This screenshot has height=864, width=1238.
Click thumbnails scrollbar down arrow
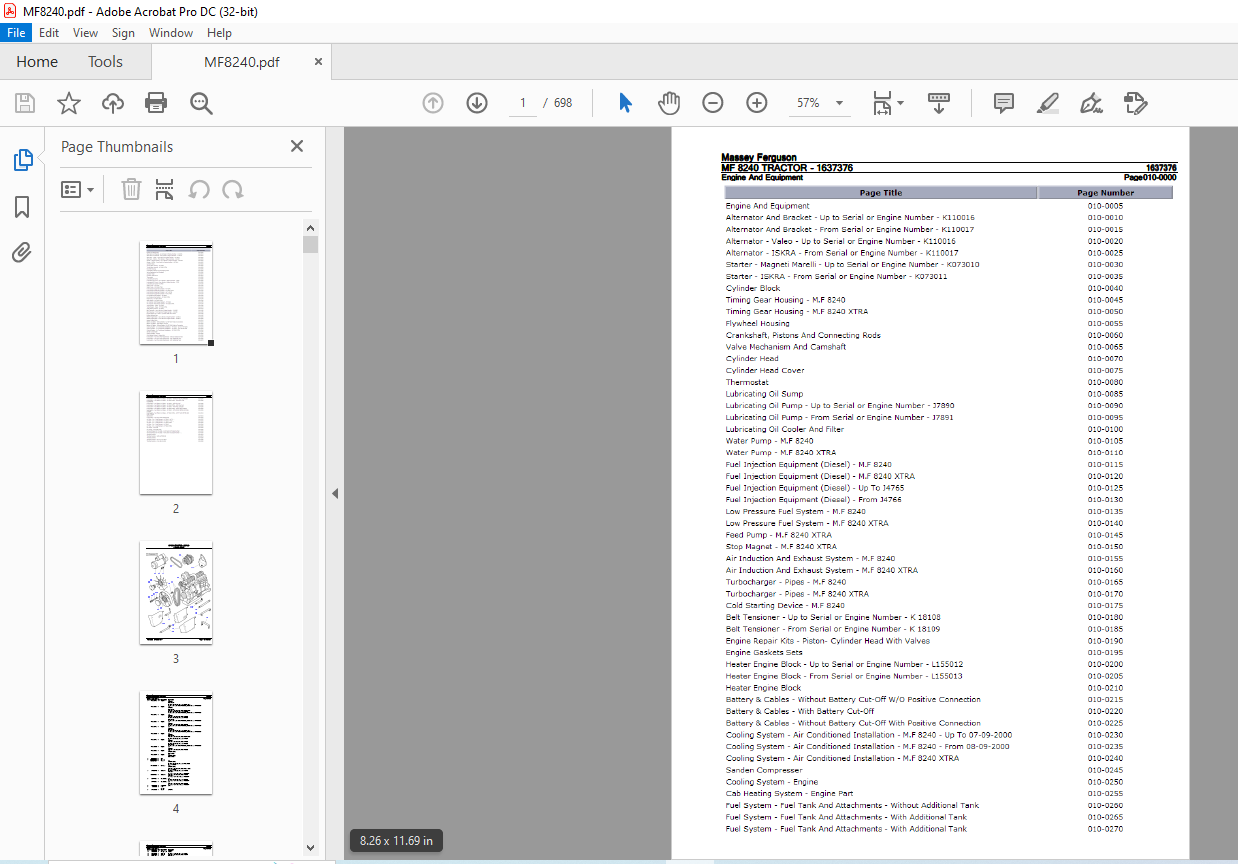(x=310, y=847)
